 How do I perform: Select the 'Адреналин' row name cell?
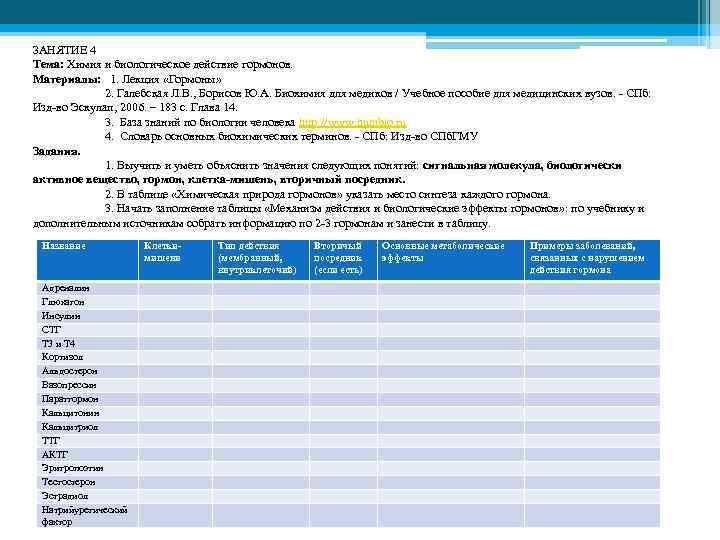click(87, 288)
